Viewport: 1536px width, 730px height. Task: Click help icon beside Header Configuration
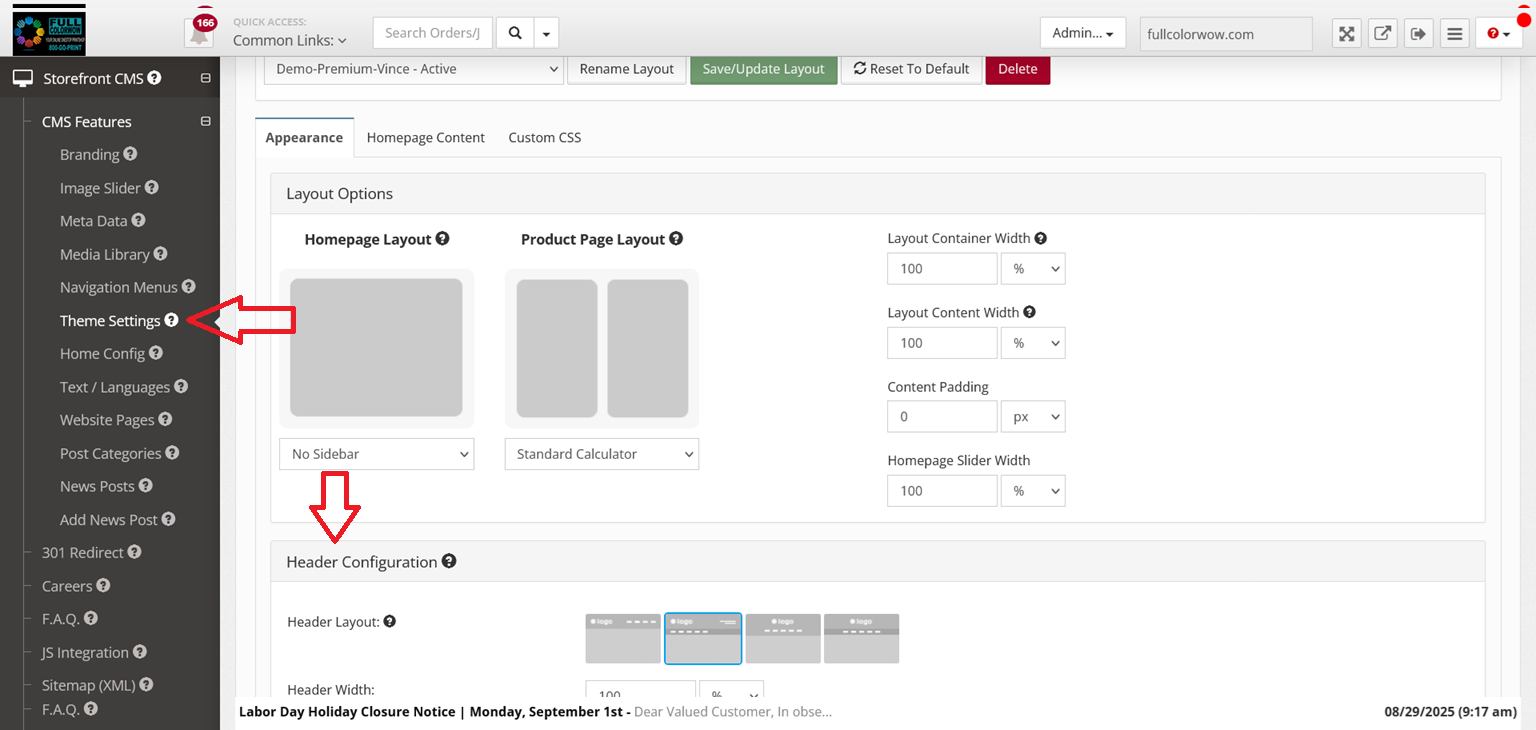pos(449,561)
